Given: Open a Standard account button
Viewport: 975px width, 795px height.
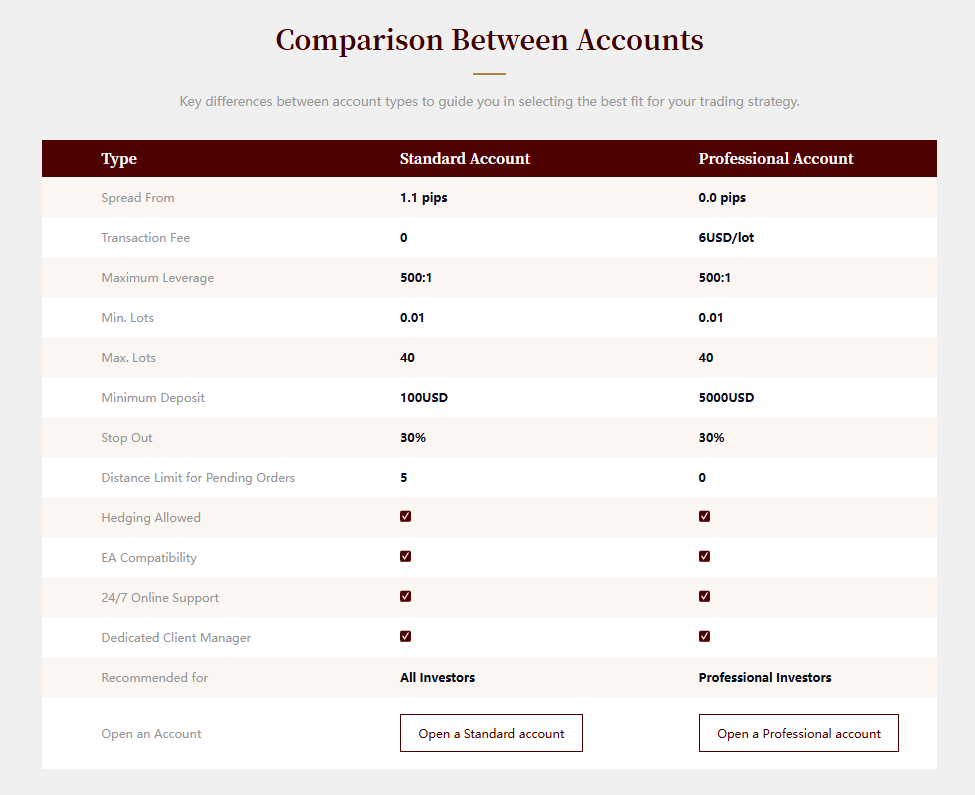Looking at the screenshot, I should click(491, 733).
